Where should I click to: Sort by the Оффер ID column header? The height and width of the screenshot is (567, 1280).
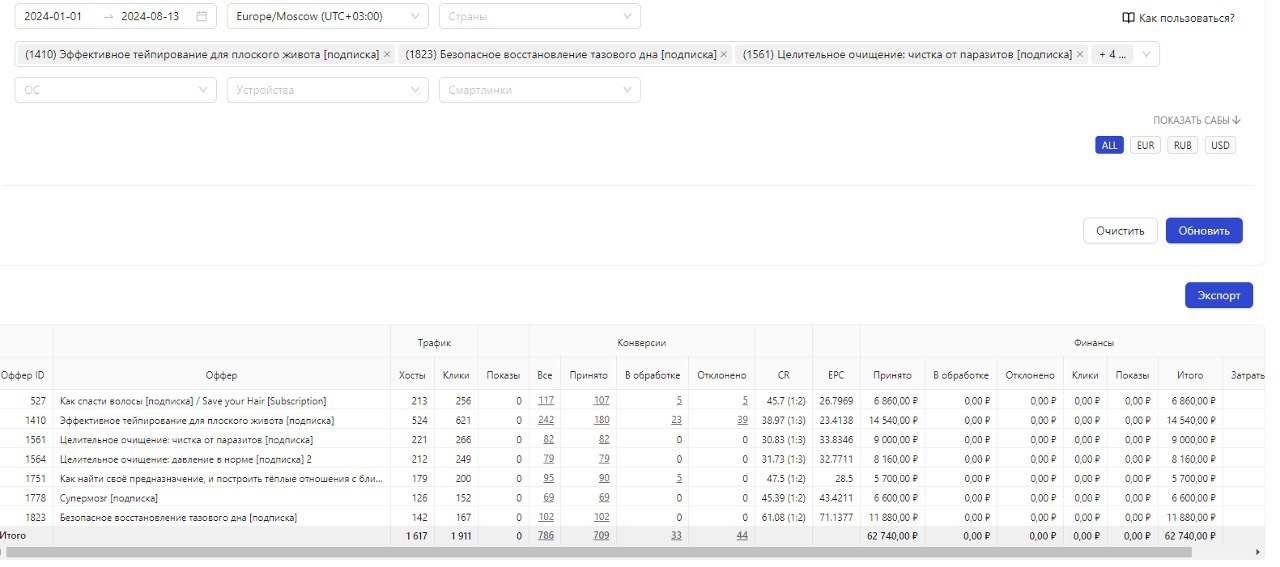24,375
